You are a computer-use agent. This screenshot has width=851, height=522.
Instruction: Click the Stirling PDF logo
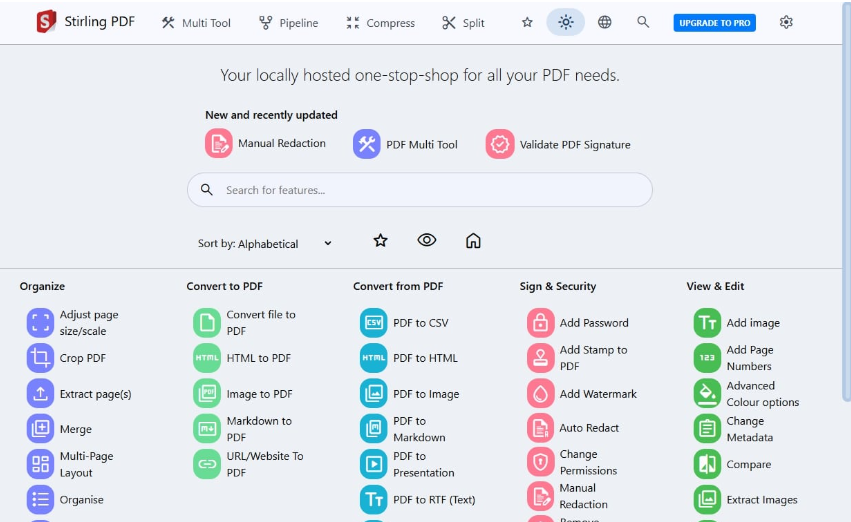pyautogui.click(x=46, y=22)
